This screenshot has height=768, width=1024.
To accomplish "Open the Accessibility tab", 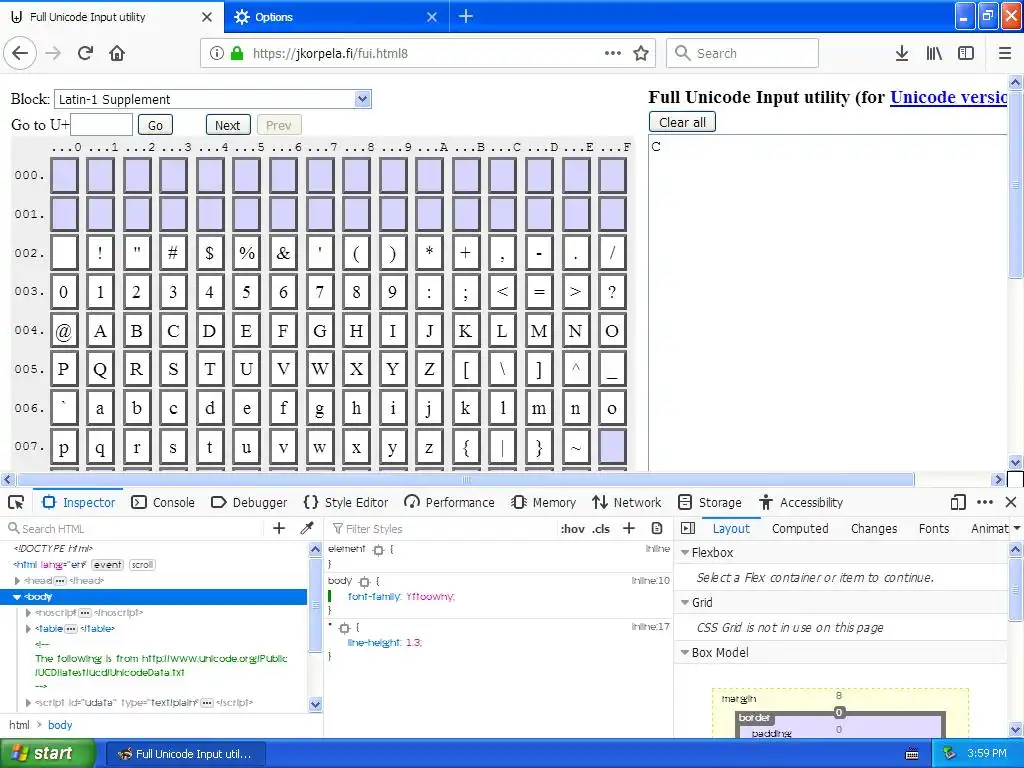I will (801, 502).
